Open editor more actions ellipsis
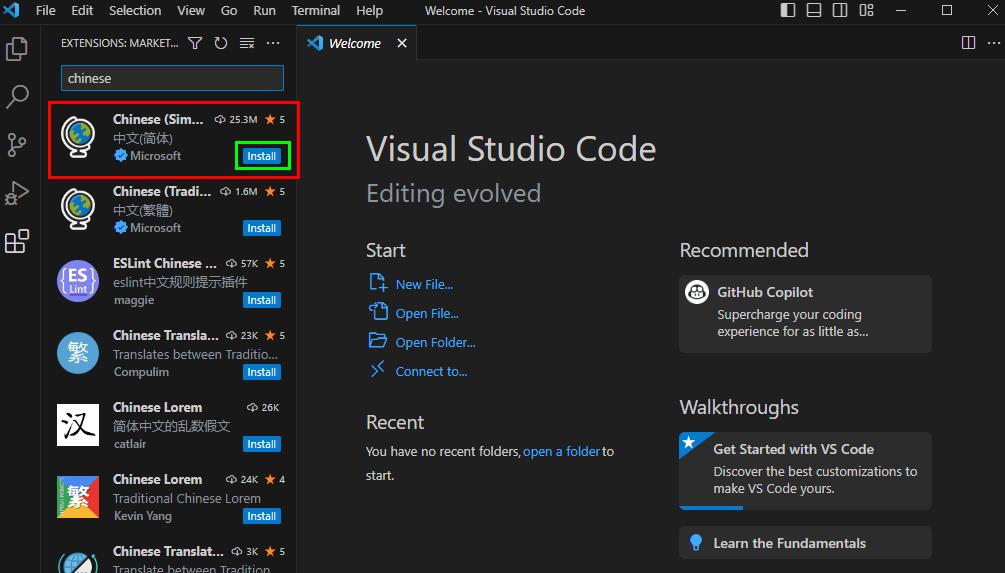Screen dimensions: 1005x573 point(993,42)
